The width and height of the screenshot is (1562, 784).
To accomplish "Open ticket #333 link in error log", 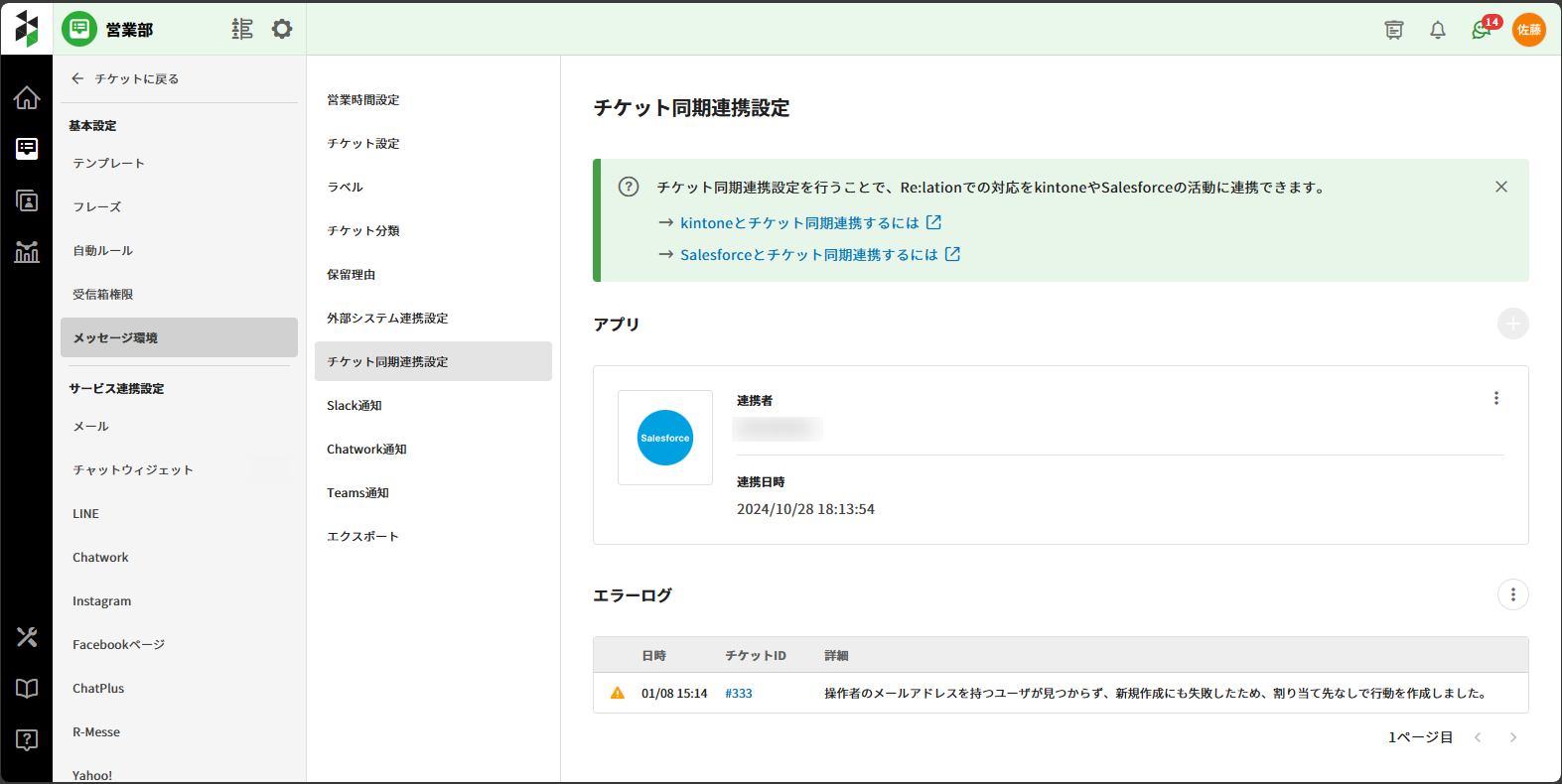I will (738, 694).
